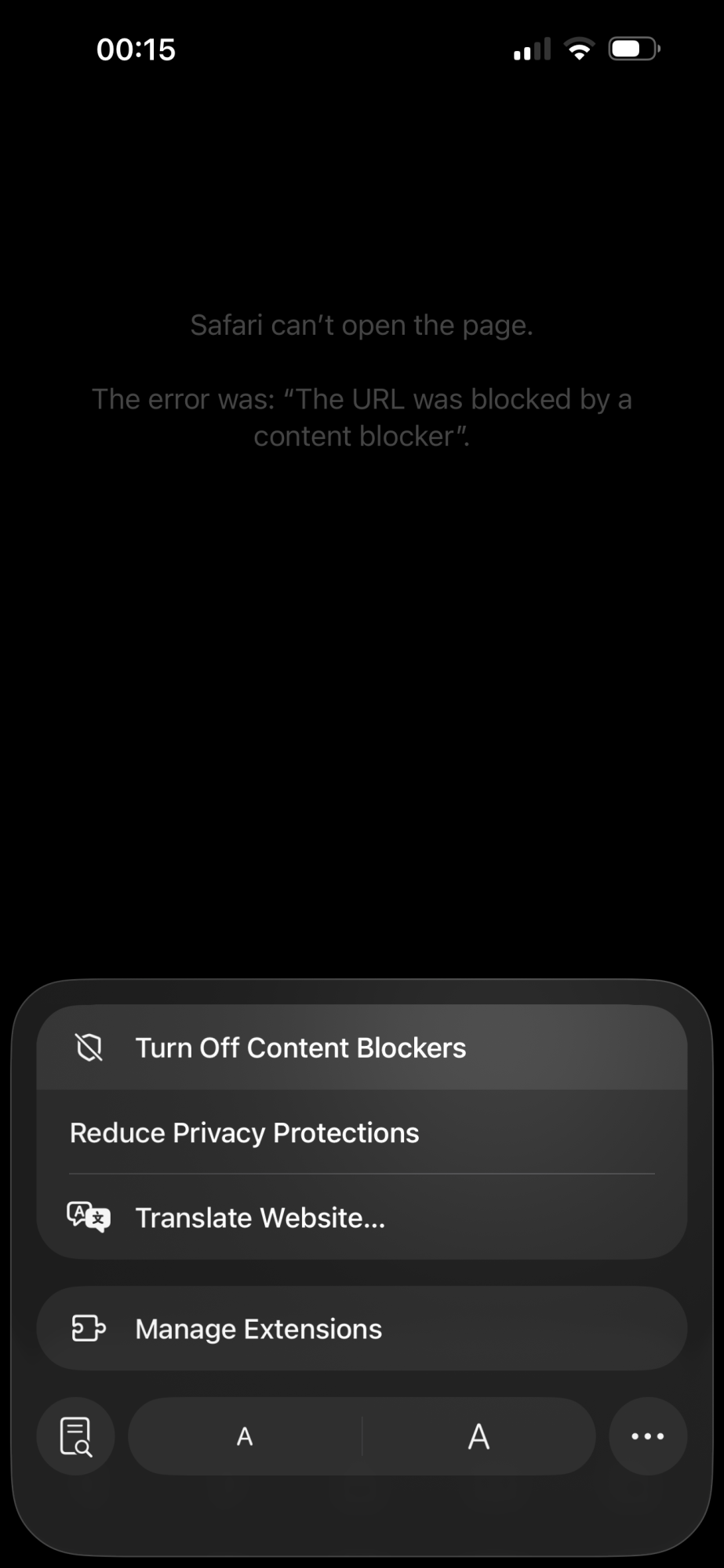The image size is (724, 1568).
Task: Tap the "Safari can't open the page." message
Action: [x=362, y=325]
